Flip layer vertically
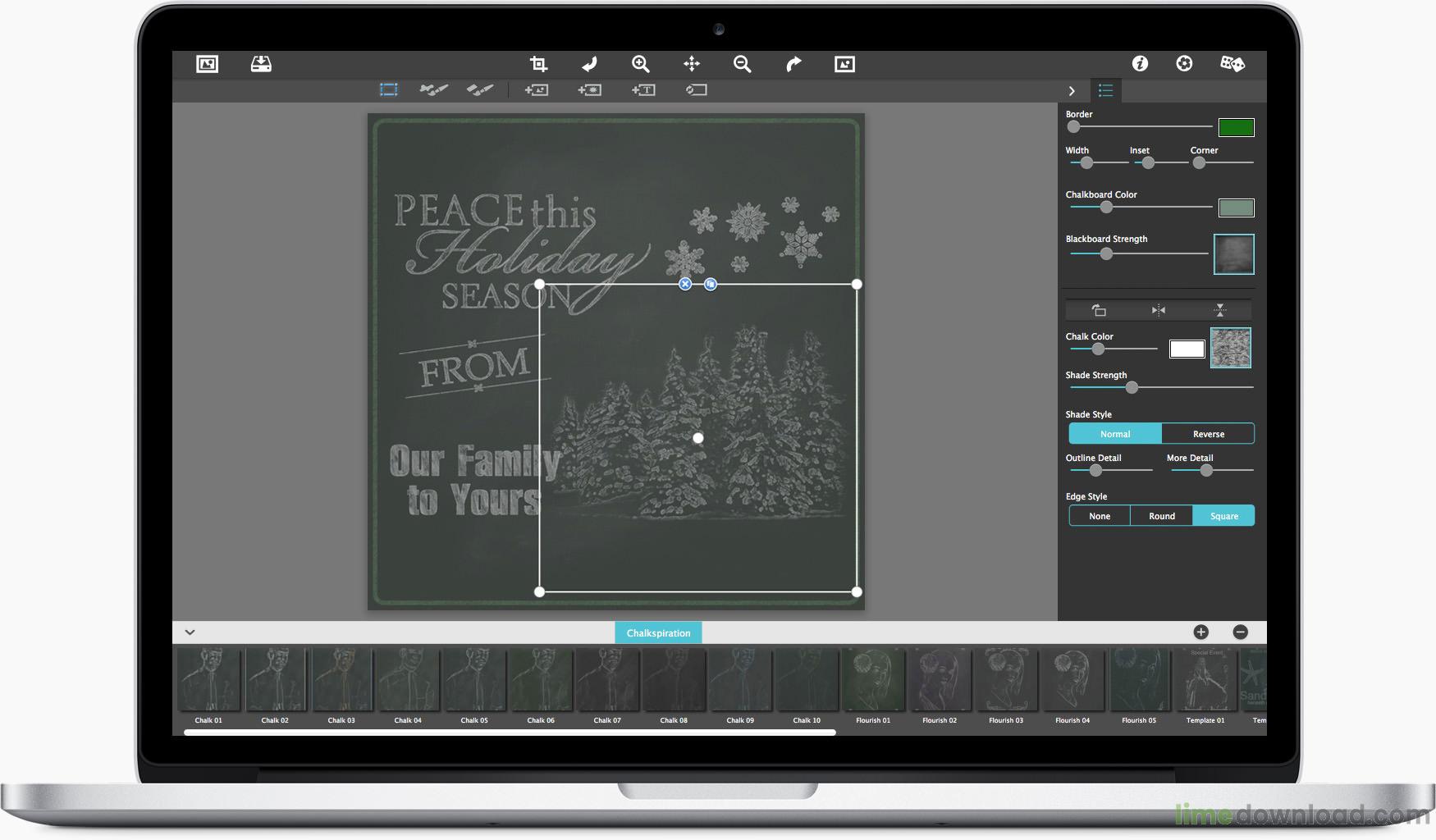The image size is (1436, 840). point(1220,310)
